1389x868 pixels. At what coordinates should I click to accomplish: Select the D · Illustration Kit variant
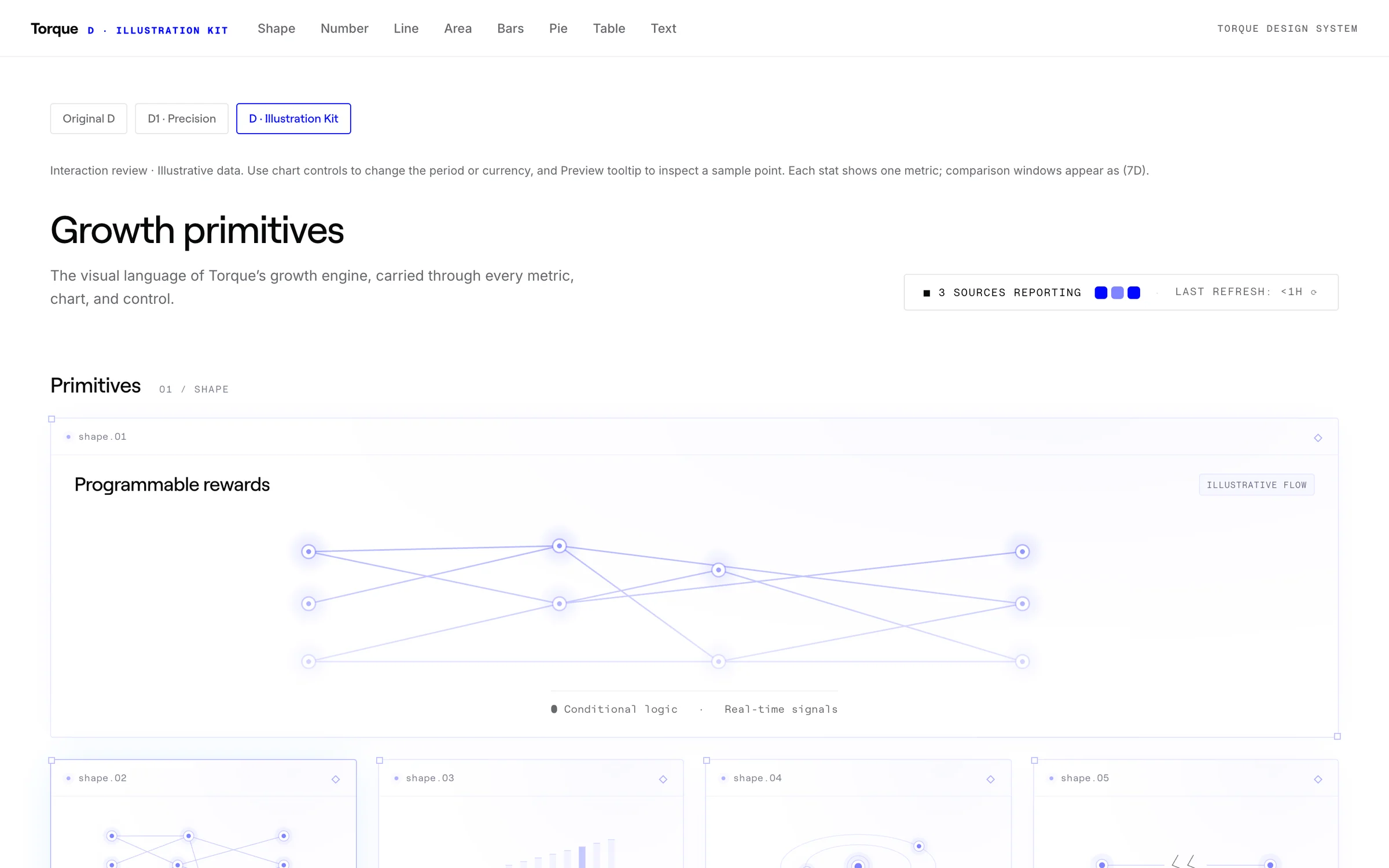pyautogui.click(x=293, y=119)
